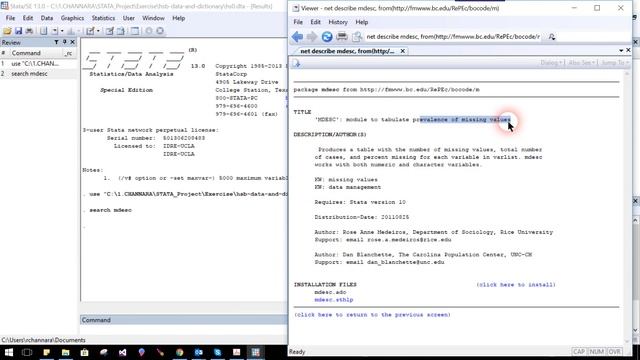Toggle the Review panel pin icon

point(64,42)
